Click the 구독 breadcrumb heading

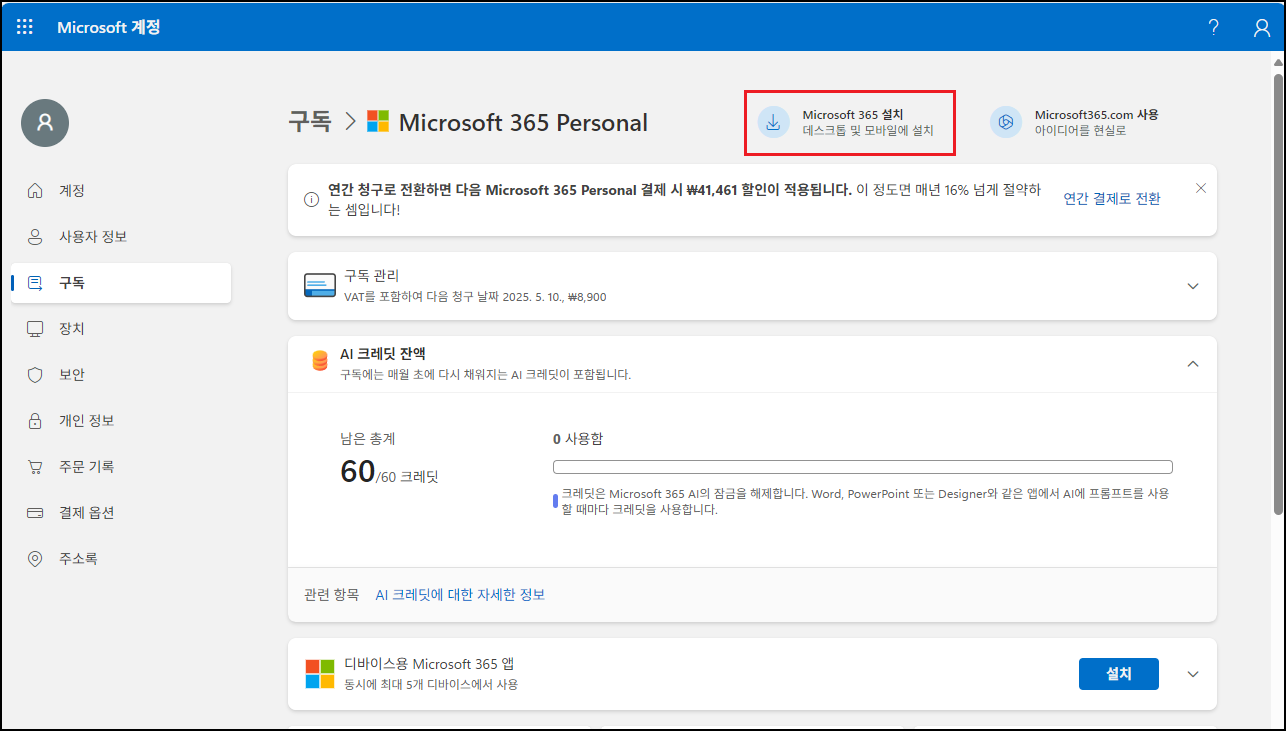click(310, 122)
